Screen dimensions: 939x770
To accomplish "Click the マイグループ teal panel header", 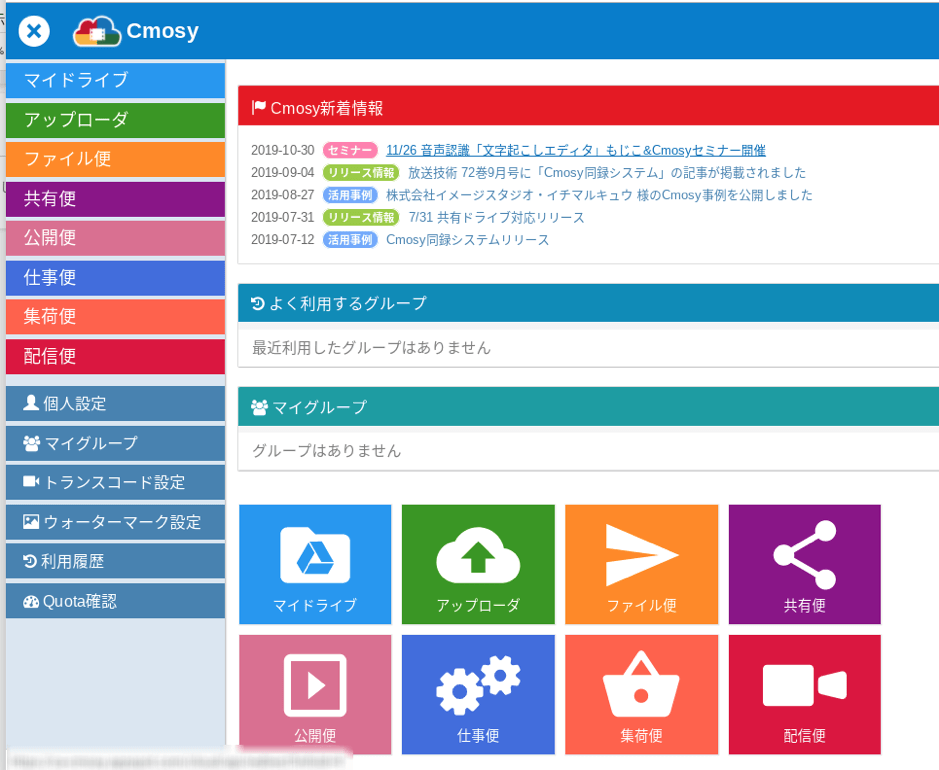I will [588, 407].
